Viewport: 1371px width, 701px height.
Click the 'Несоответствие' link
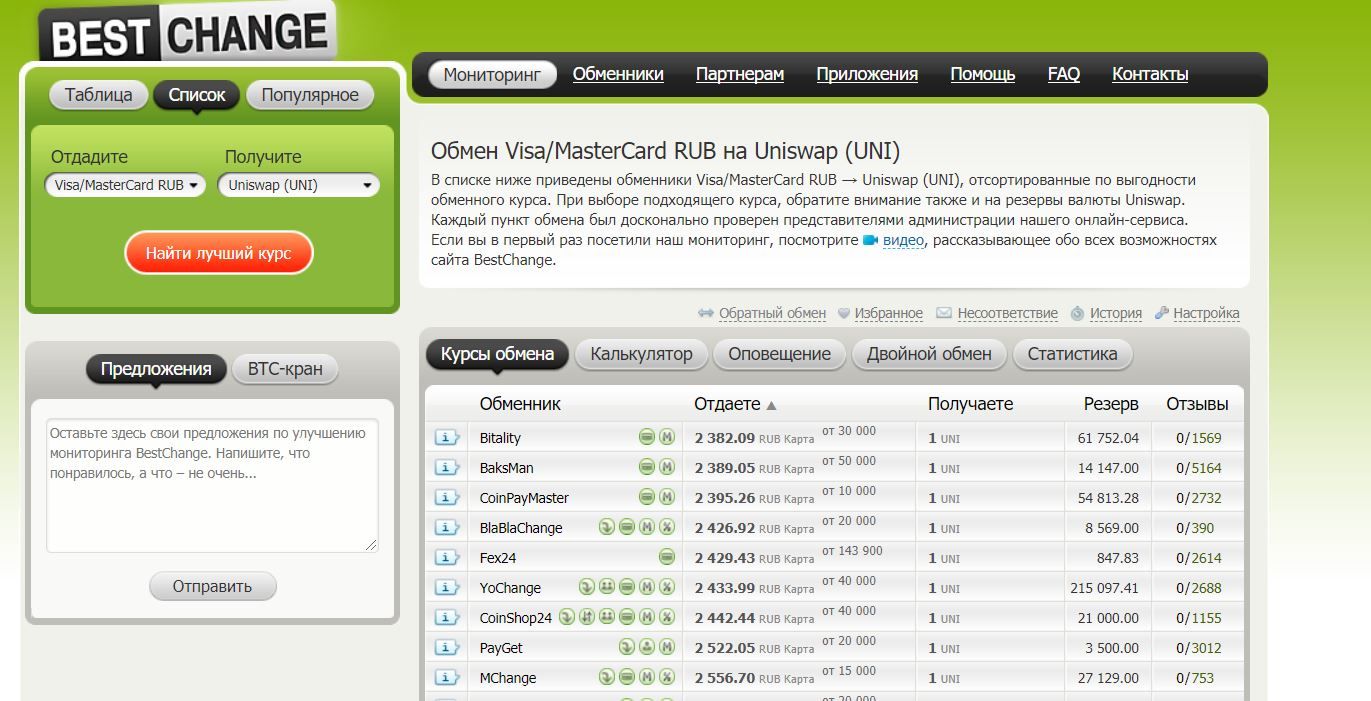pos(1007,313)
